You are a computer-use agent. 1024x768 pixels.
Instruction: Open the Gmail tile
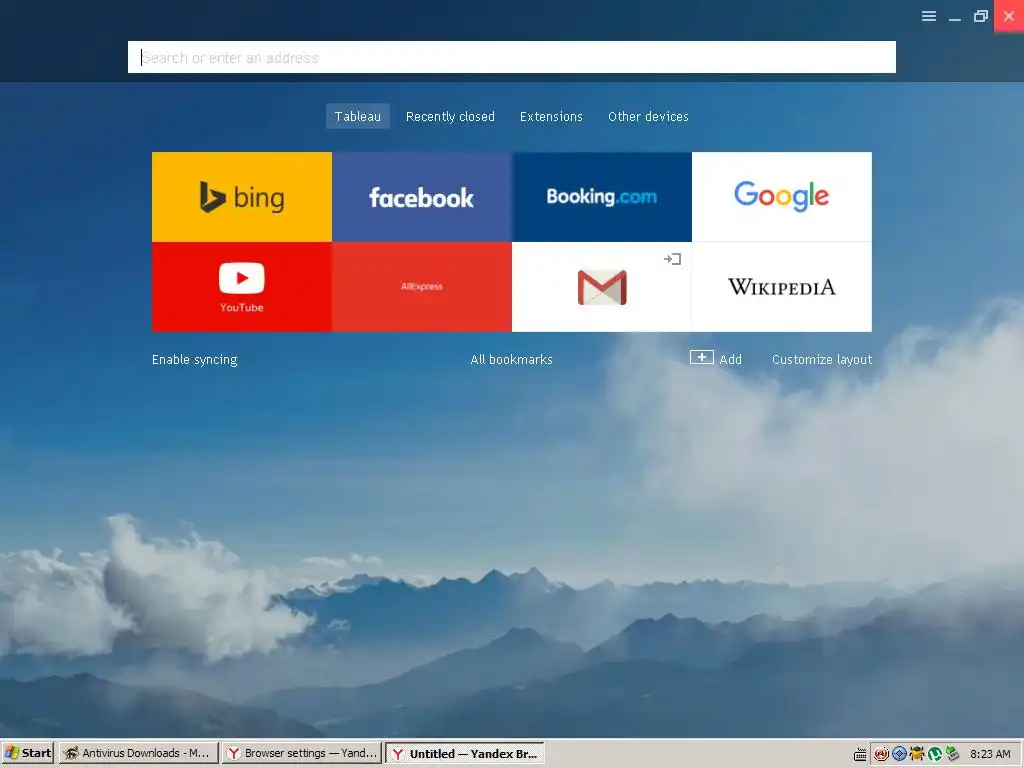[601, 287]
